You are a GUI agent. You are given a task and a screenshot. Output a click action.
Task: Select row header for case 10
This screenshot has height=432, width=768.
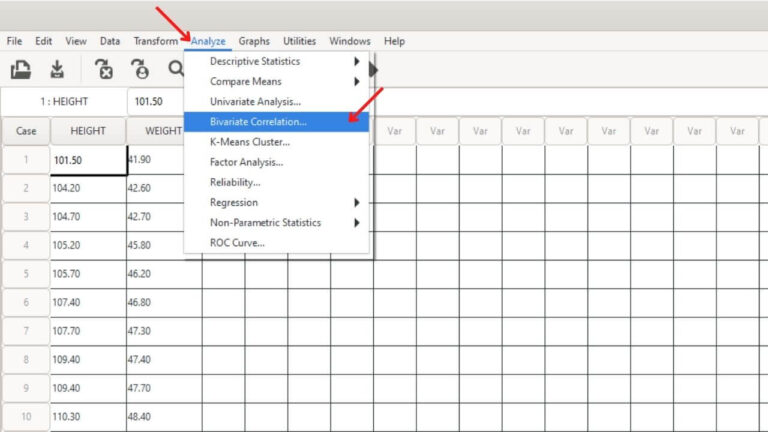tap(26, 416)
